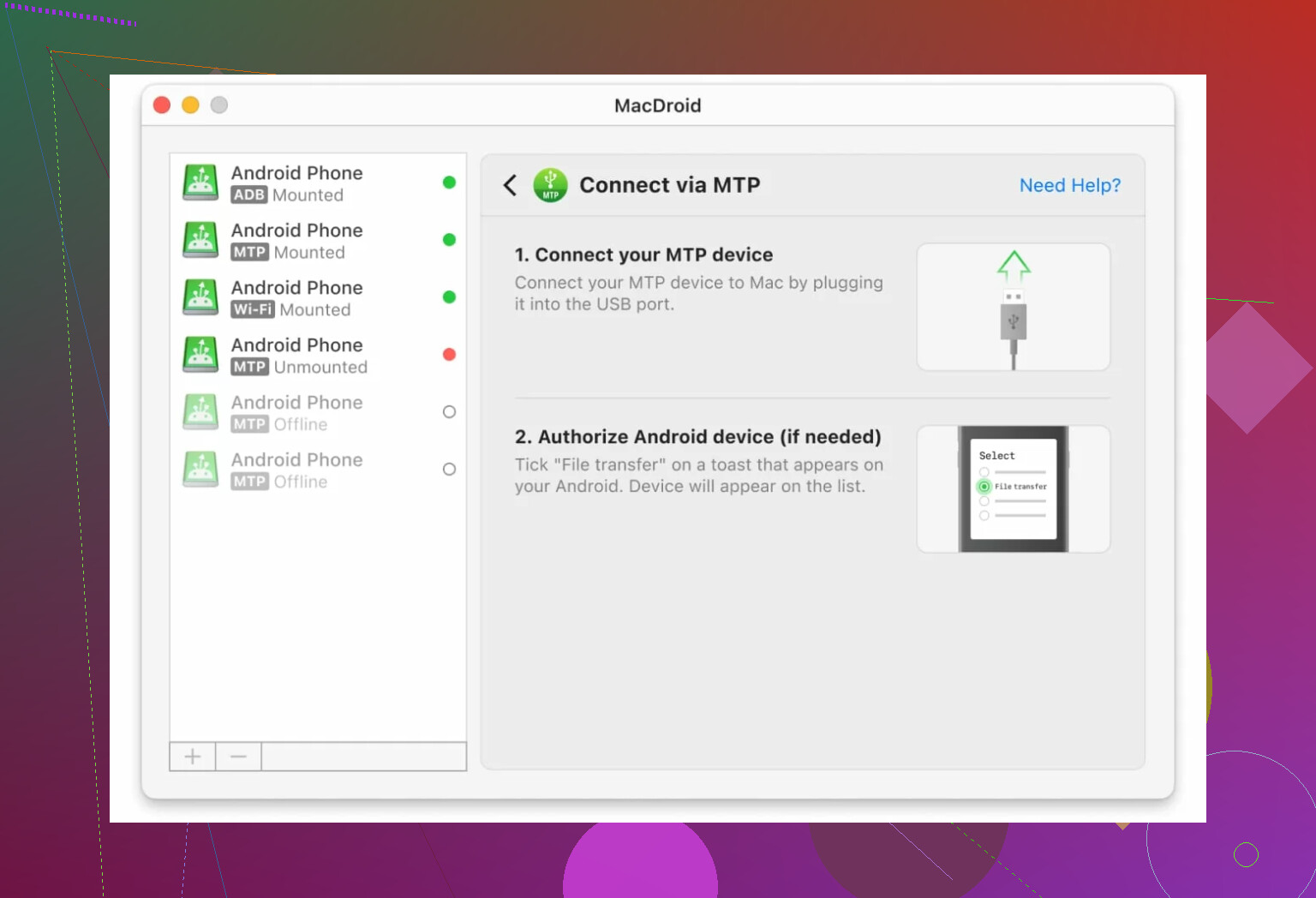Click the File transfer phone illustration
1316x898 pixels.
[1014, 489]
